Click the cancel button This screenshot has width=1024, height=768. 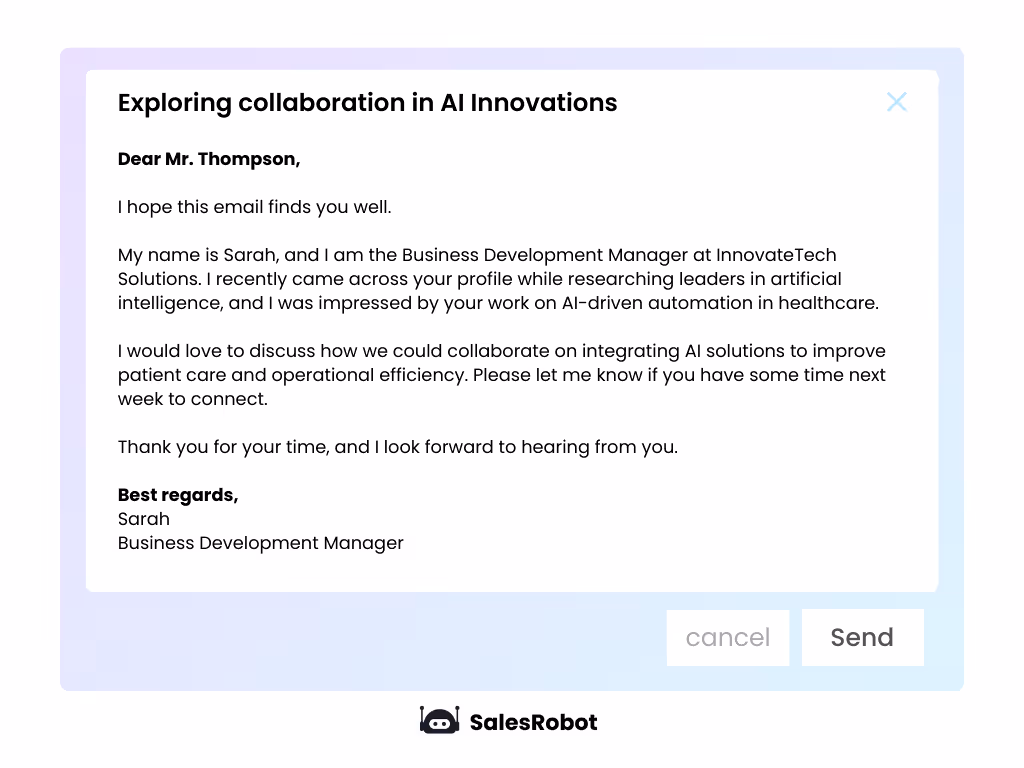tap(728, 637)
